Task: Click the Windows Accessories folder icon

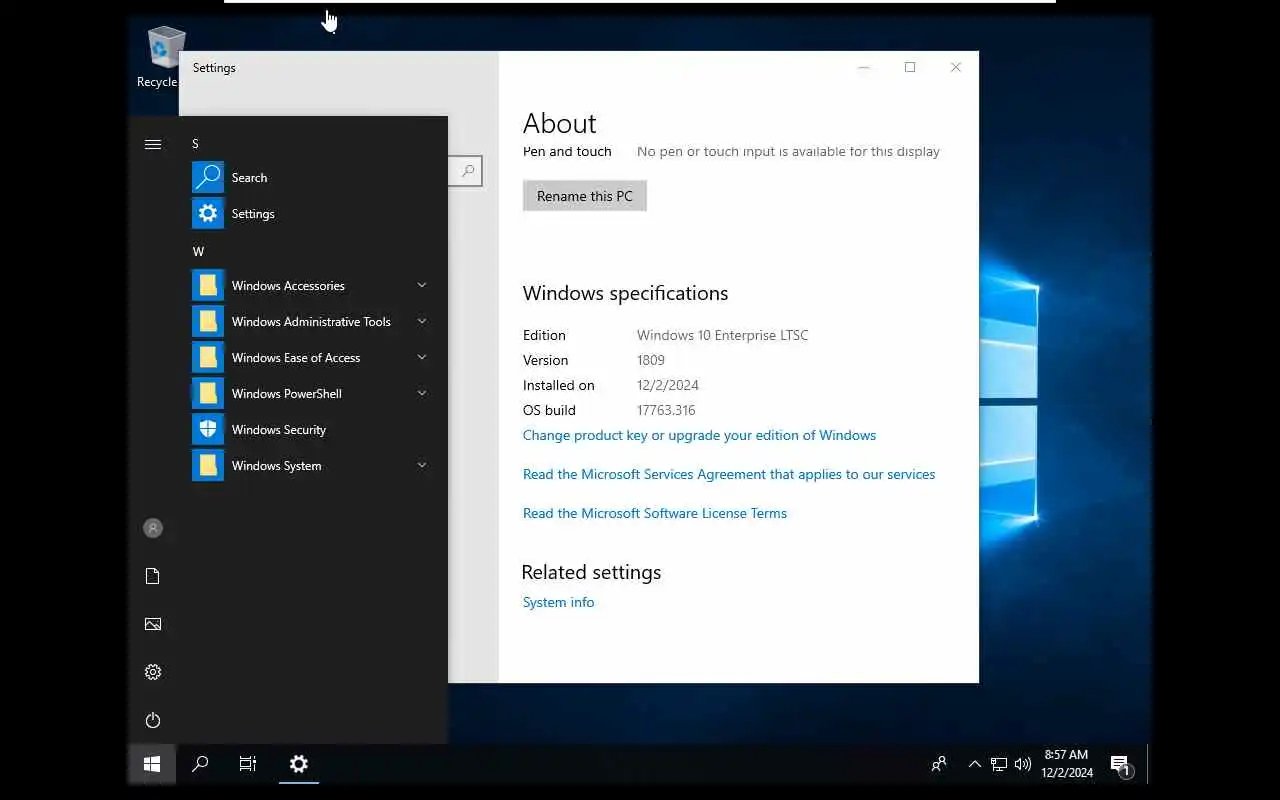Action: coord(208,285)
